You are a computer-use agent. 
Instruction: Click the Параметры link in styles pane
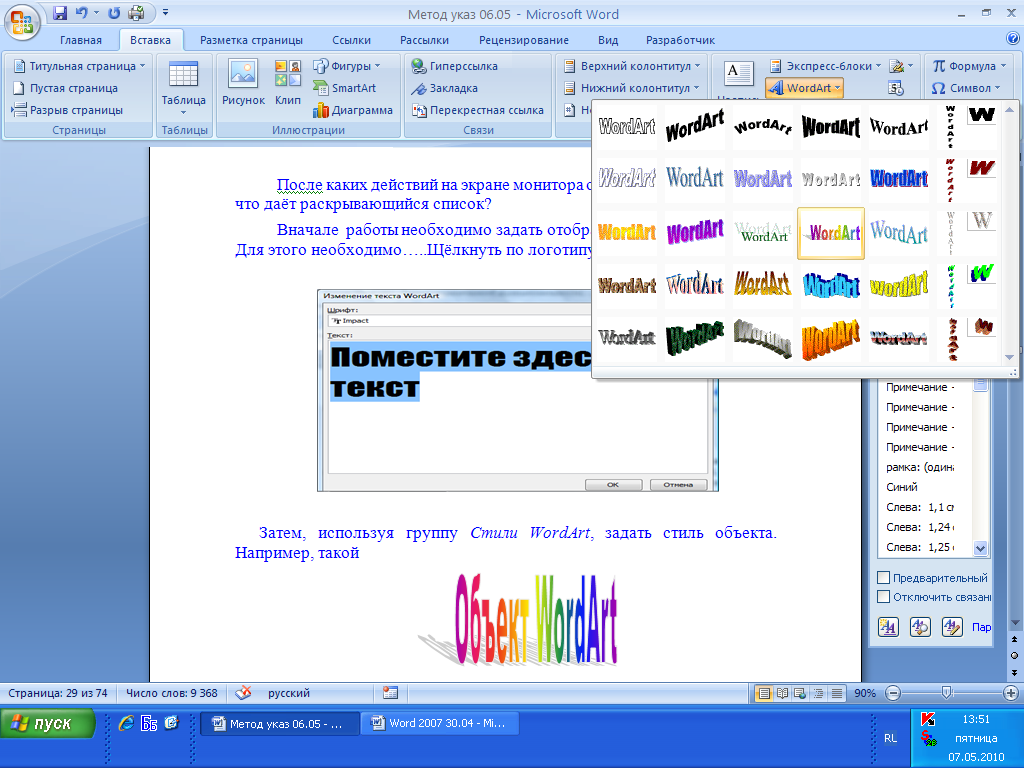click(981, 627)
